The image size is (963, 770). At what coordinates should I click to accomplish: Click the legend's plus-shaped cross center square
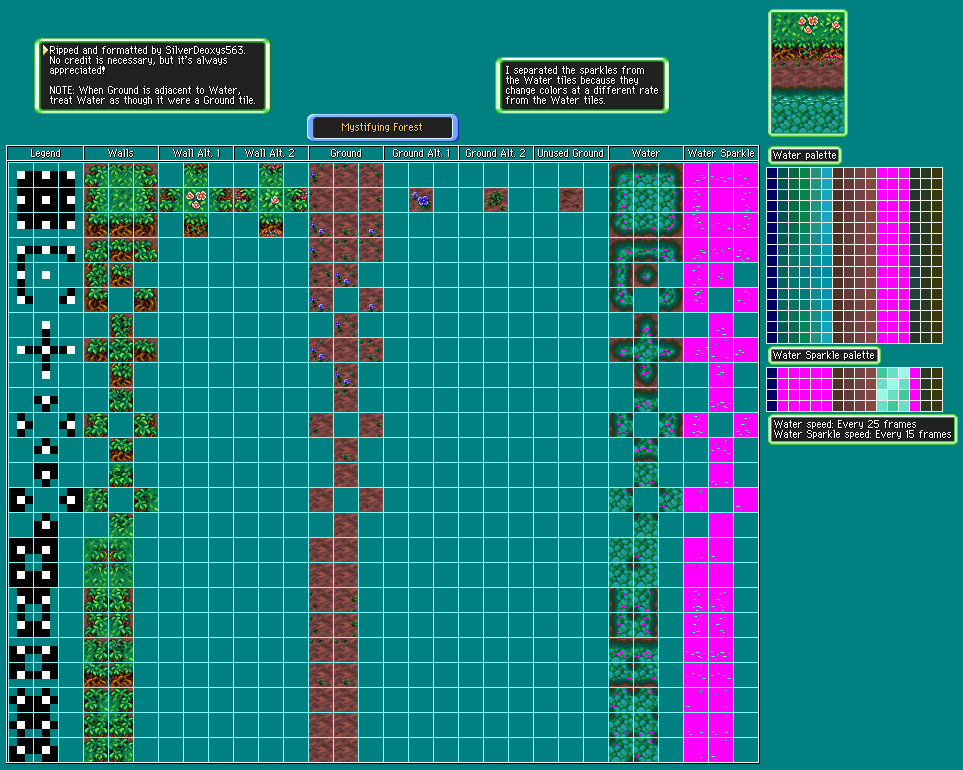click(46, 350)
